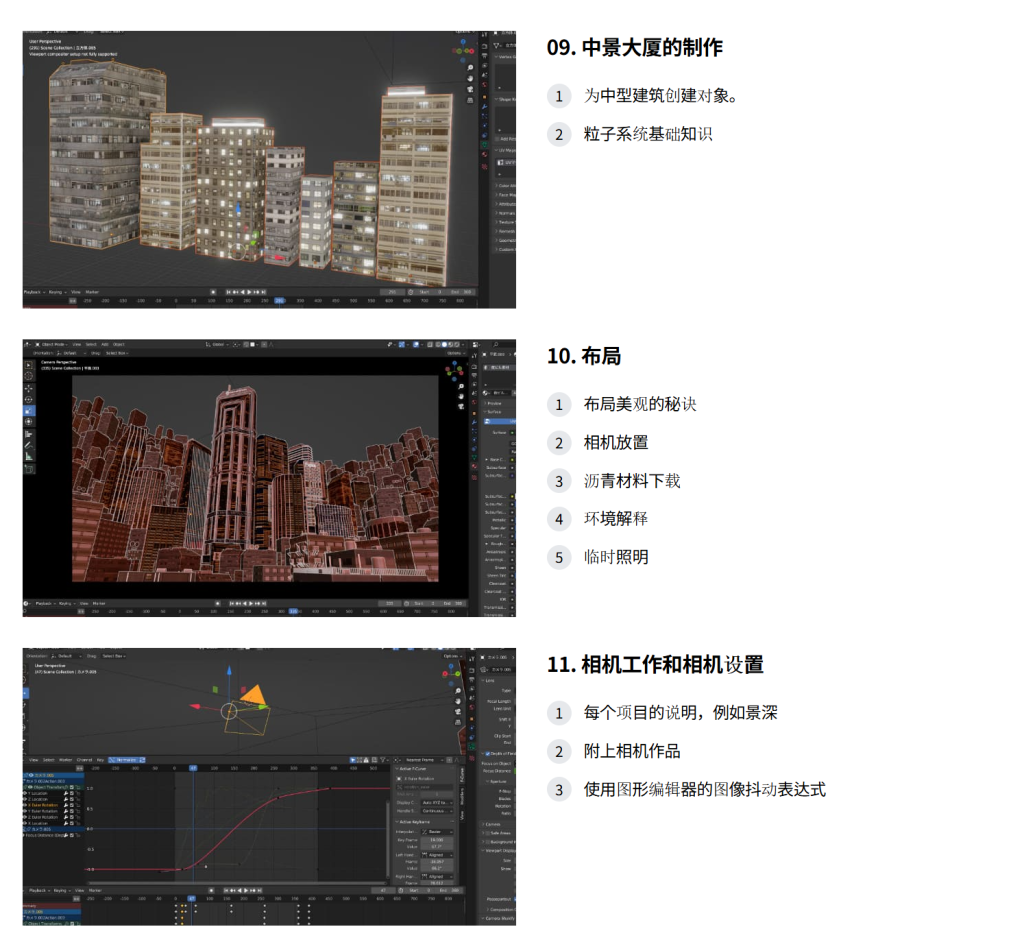1024x940 pixels.
Task: Click active Scale tool in section 10 screenshot
Action: [x=29, y=411]
